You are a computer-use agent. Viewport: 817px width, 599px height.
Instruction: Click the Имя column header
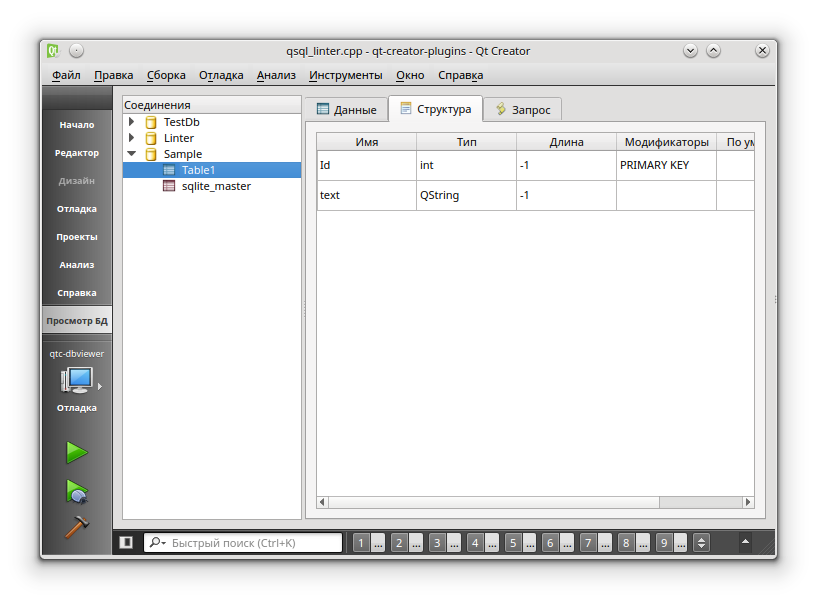coord(367,142)
